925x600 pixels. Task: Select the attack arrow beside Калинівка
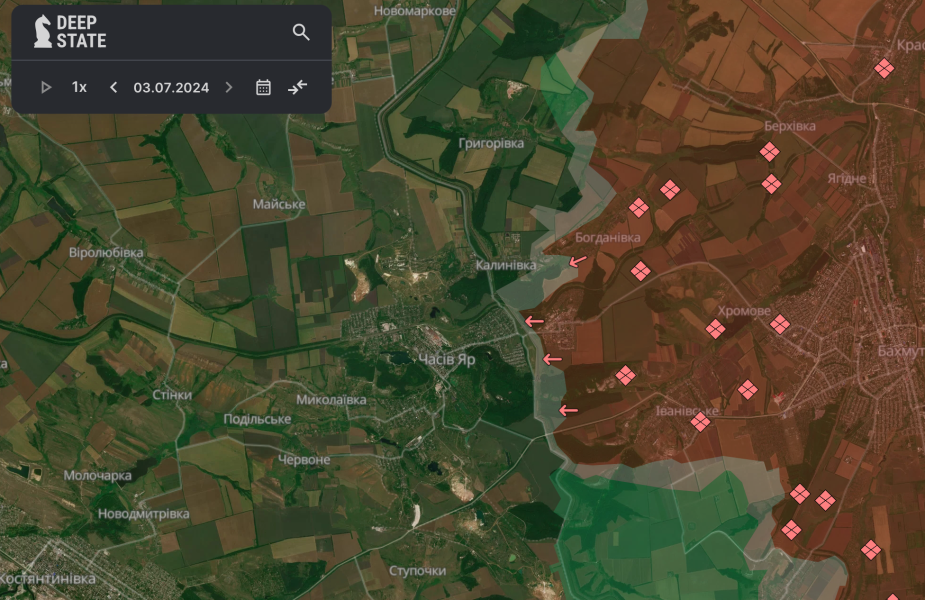(x=578, y=261)
